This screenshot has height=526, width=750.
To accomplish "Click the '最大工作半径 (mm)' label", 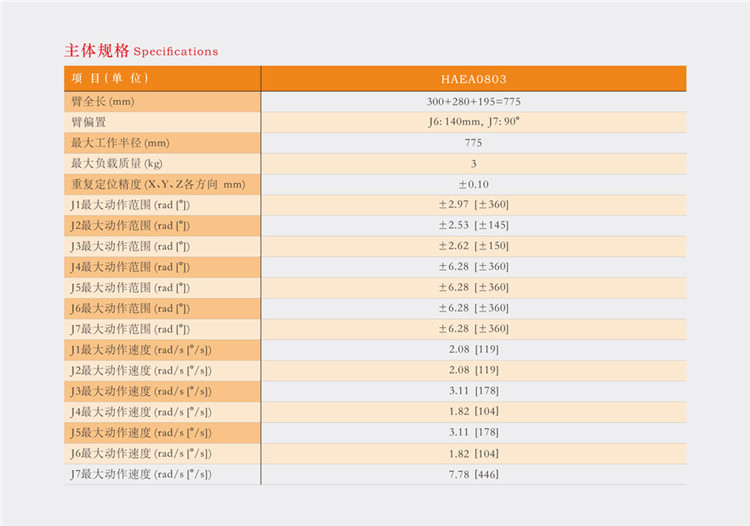I will pyautogui.click(x=120, y=142).
